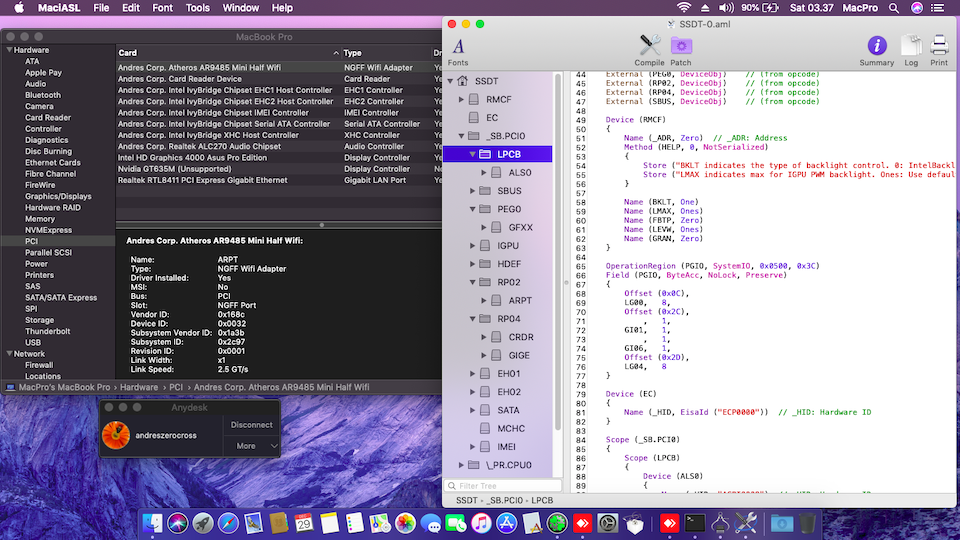This screenshot has height=540, width=960.
Task: Select GIGE device in the tree
Action: point(519,356)
